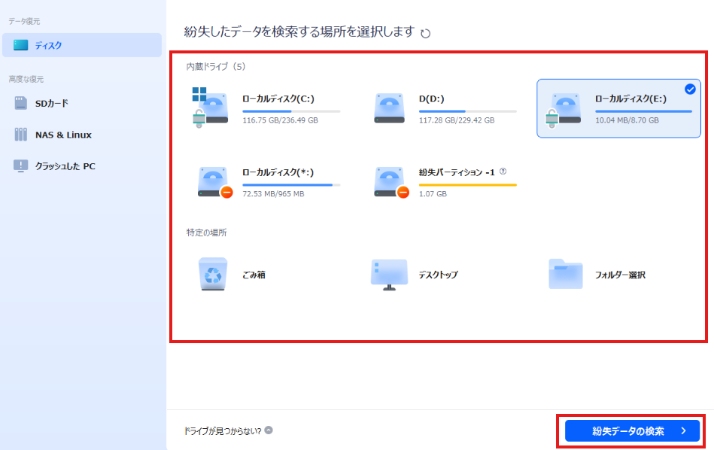Viewport: 714px width, 450px height.
Task: Click the 117.28 GB/229.42 GB size text
Action: pyautogui.click(x=456, y=120)
